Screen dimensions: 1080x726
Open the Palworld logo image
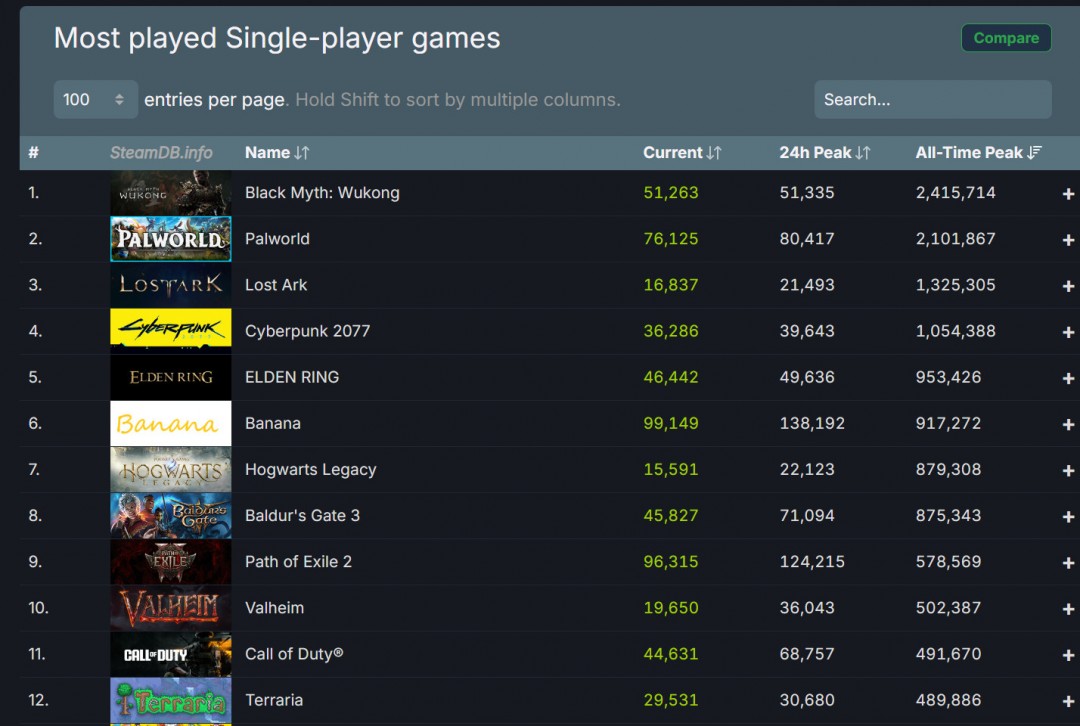170,239
